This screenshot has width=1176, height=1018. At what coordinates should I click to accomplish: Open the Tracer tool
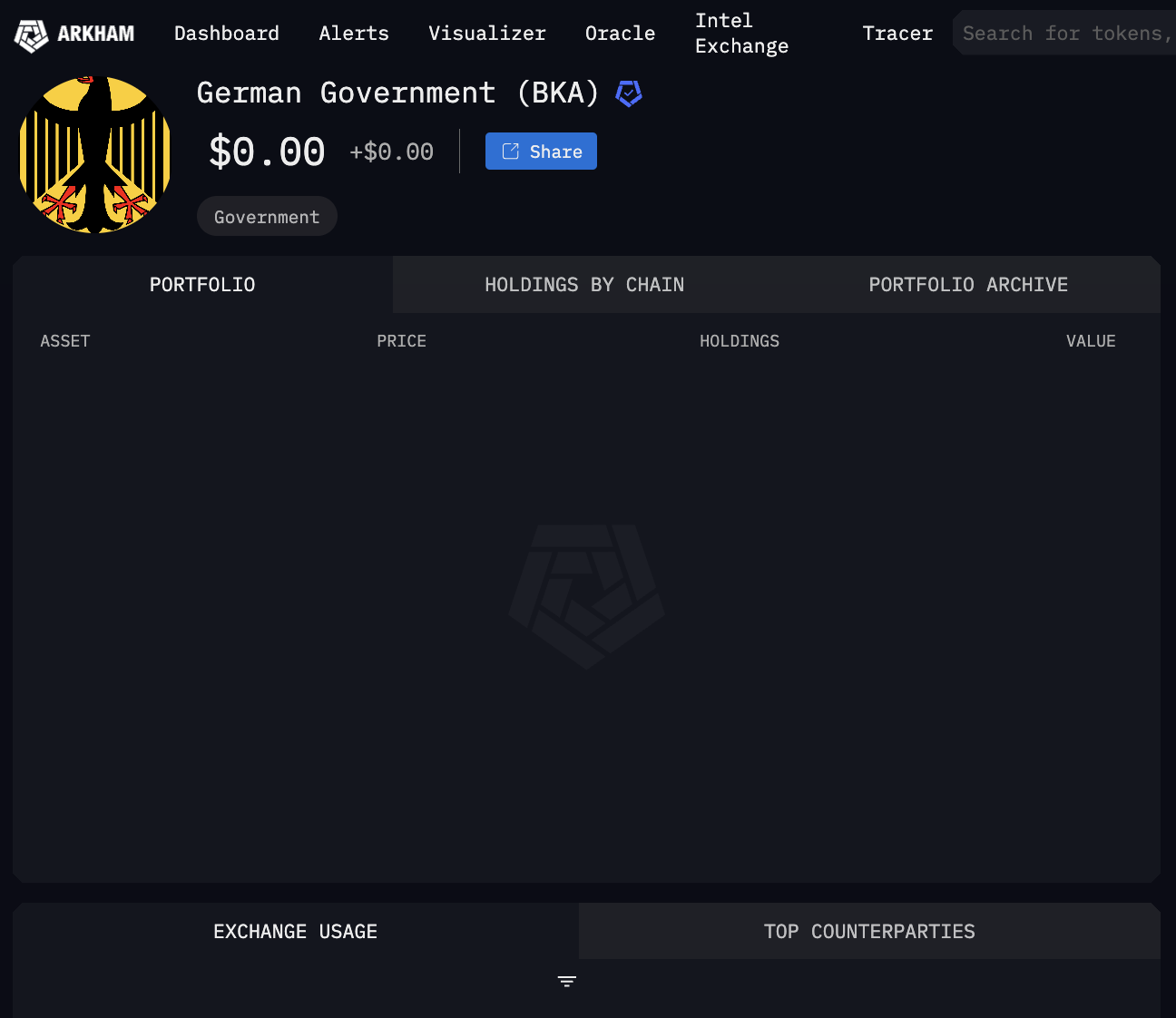897,34
